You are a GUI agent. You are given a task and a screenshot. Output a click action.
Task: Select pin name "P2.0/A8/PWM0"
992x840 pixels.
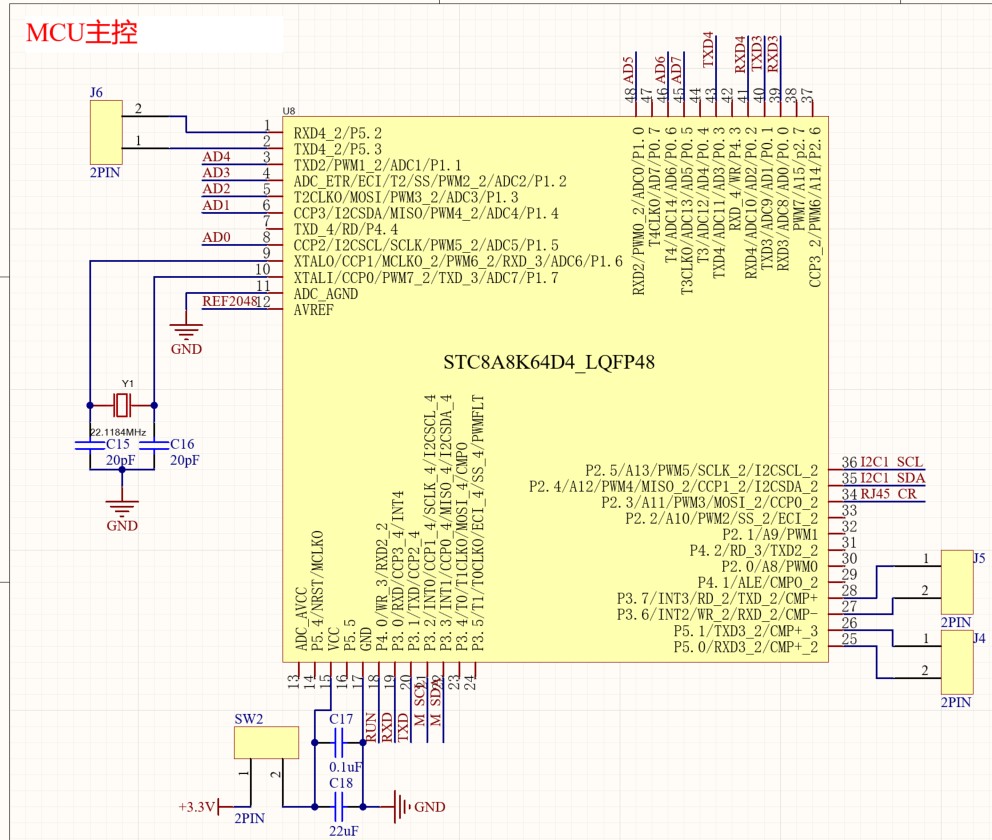770,567
